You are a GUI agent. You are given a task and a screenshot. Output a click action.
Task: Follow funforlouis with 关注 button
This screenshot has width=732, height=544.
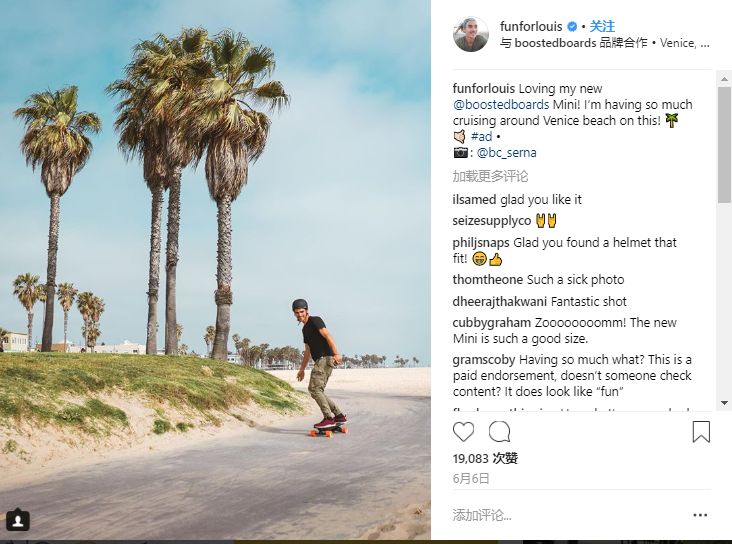click(602, 27)
